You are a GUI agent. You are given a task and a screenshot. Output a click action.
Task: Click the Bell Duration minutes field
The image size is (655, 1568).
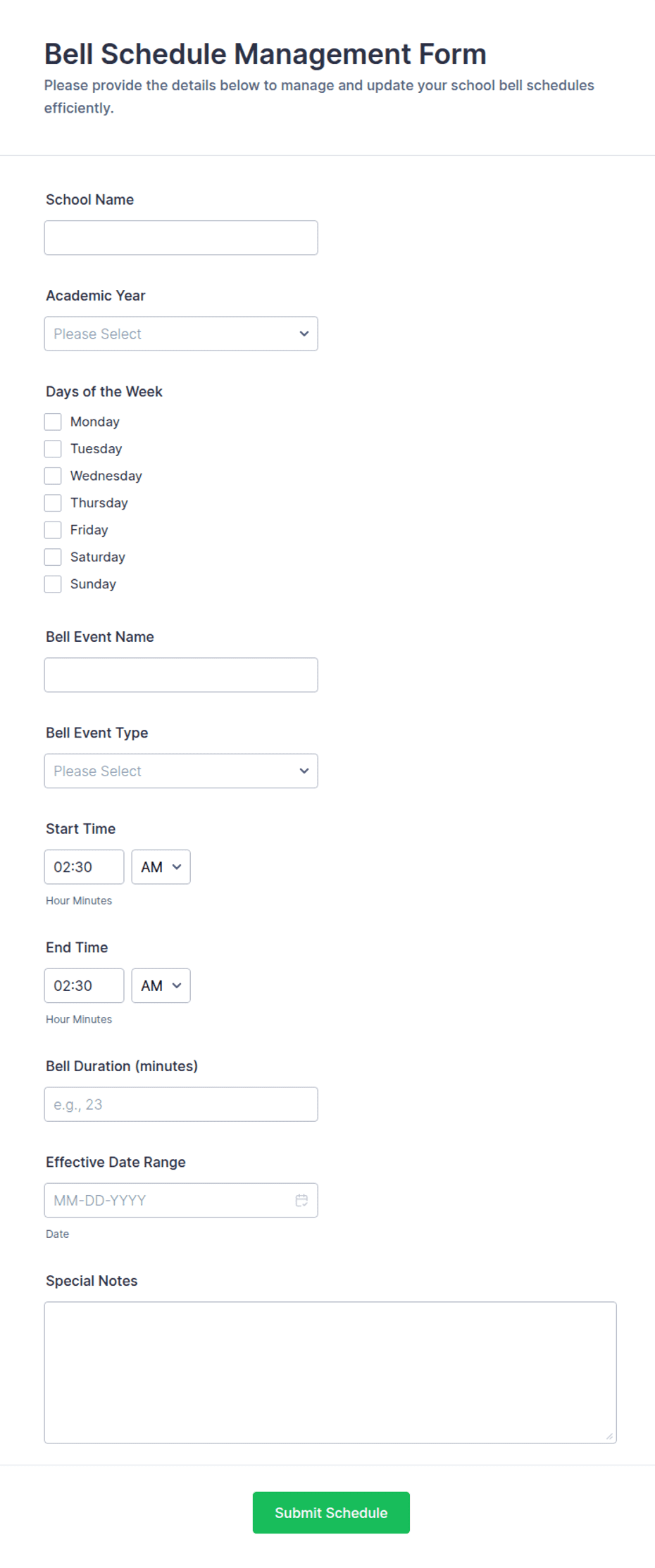(181, 1104)
